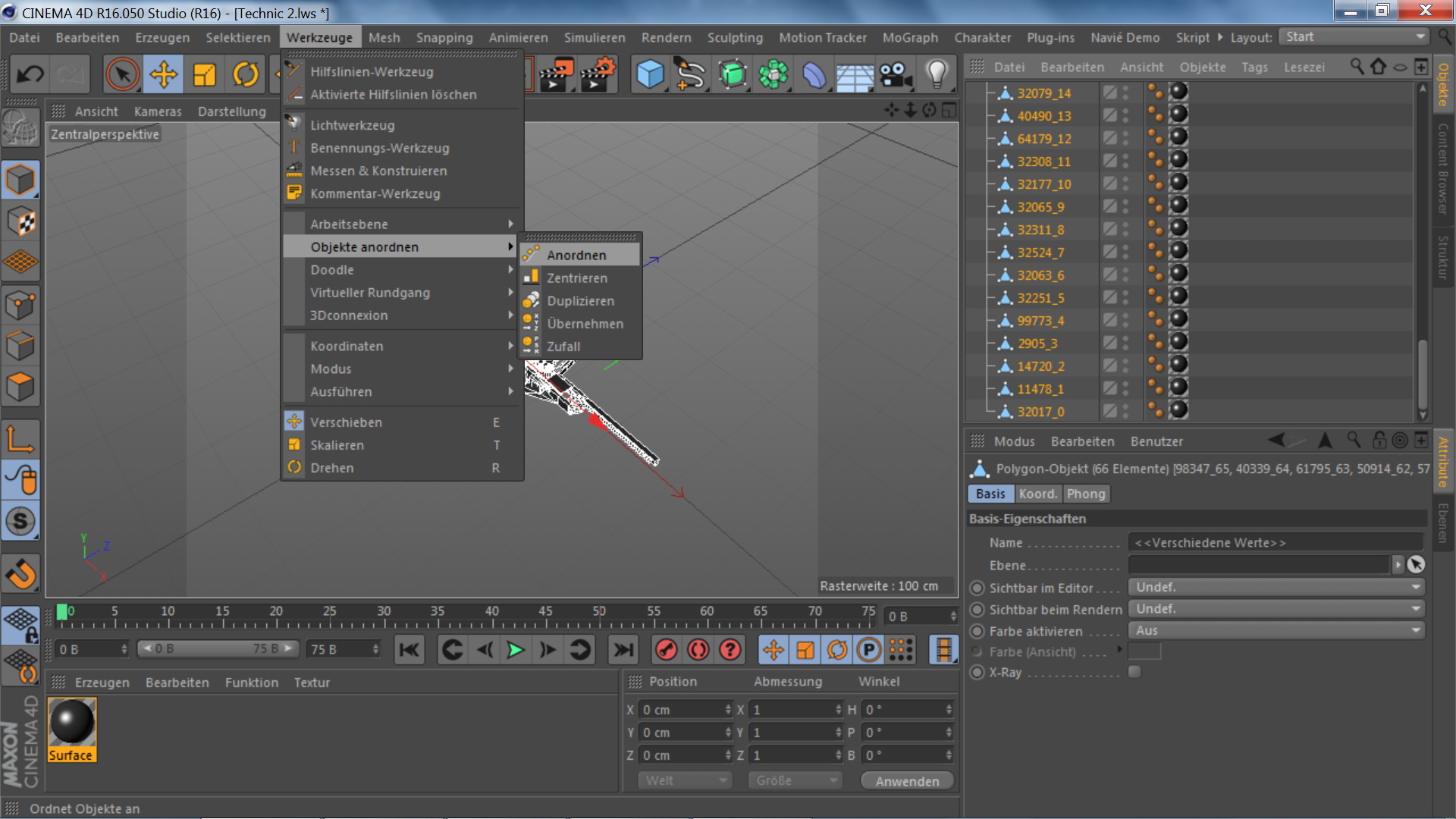This screenshot has width=1456, height=819.
Task: Open the floor environment objects icon
Action: pos(855,74)
